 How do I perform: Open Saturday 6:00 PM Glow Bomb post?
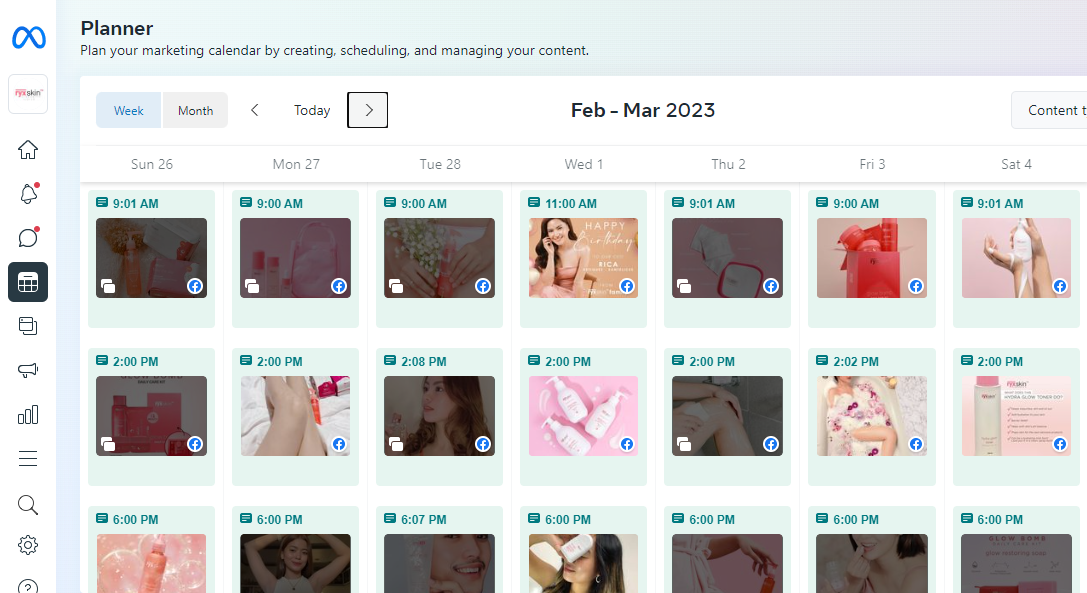click(x=1016, y=563)
